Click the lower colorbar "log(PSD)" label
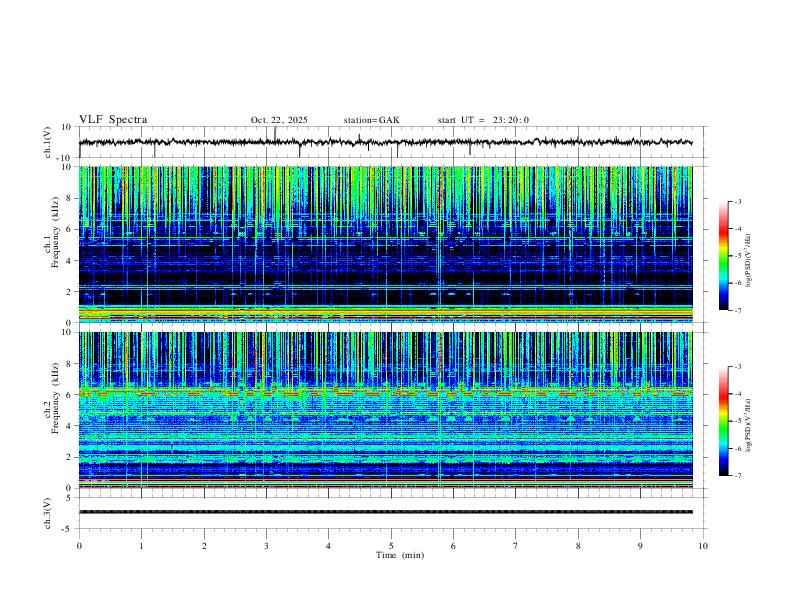Image resolution: width=792 pixels, height=612 pixels. point(748,426)
